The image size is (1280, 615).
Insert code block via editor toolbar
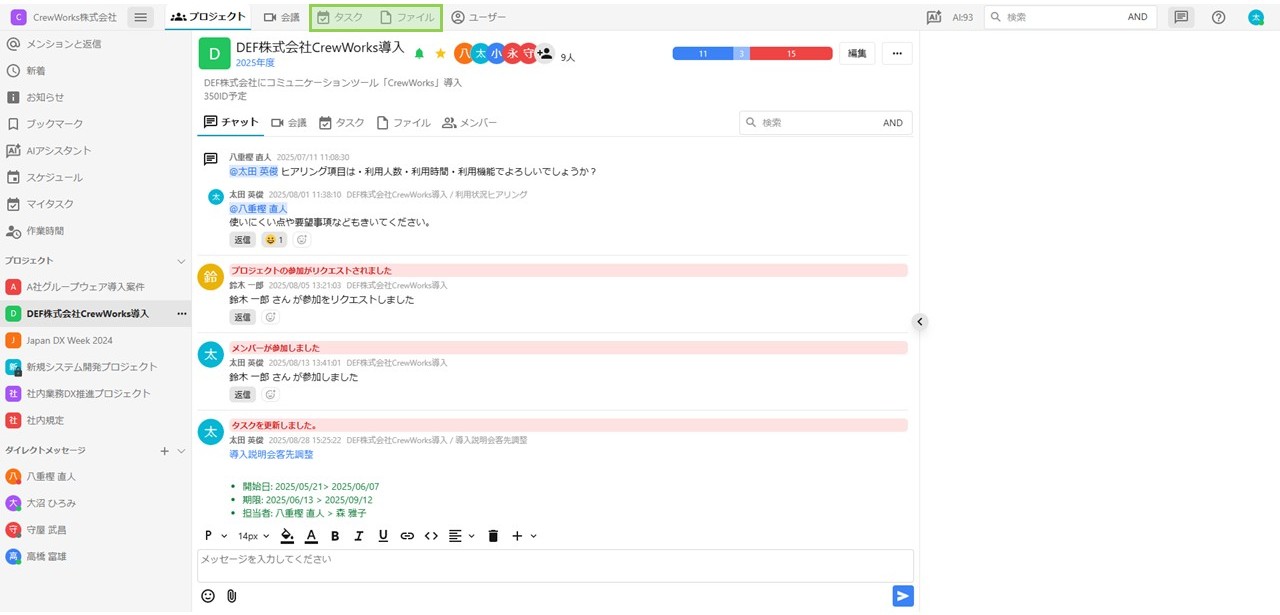[431, 536]
